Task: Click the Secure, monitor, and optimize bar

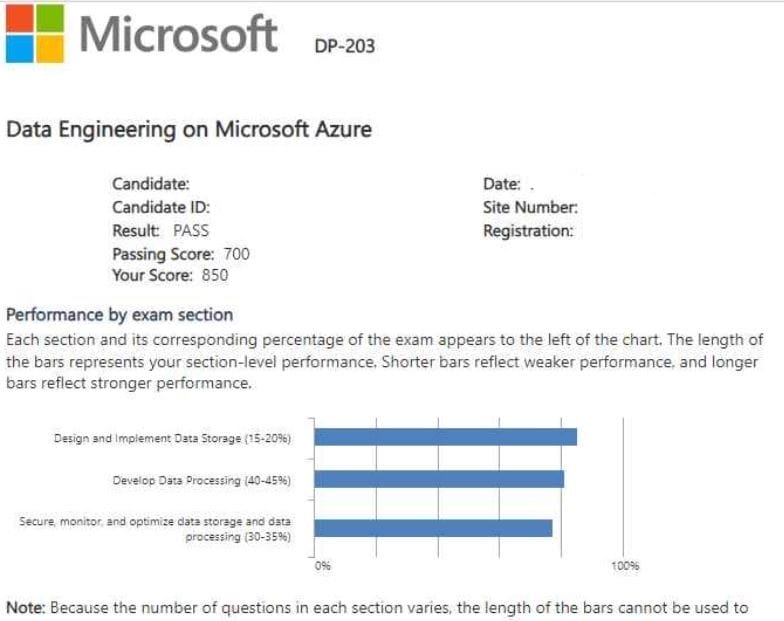Action: (433, 527)
